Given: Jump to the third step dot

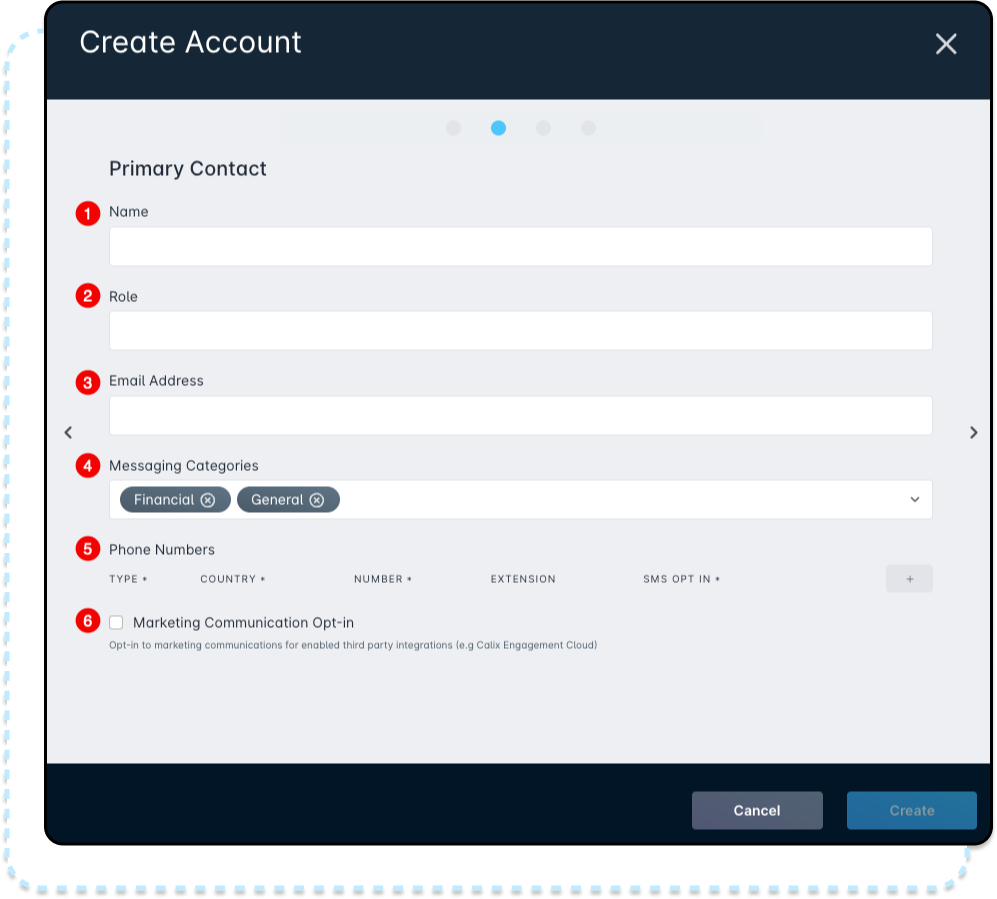Looking at the screenshot, I should (x=543, y=128).
